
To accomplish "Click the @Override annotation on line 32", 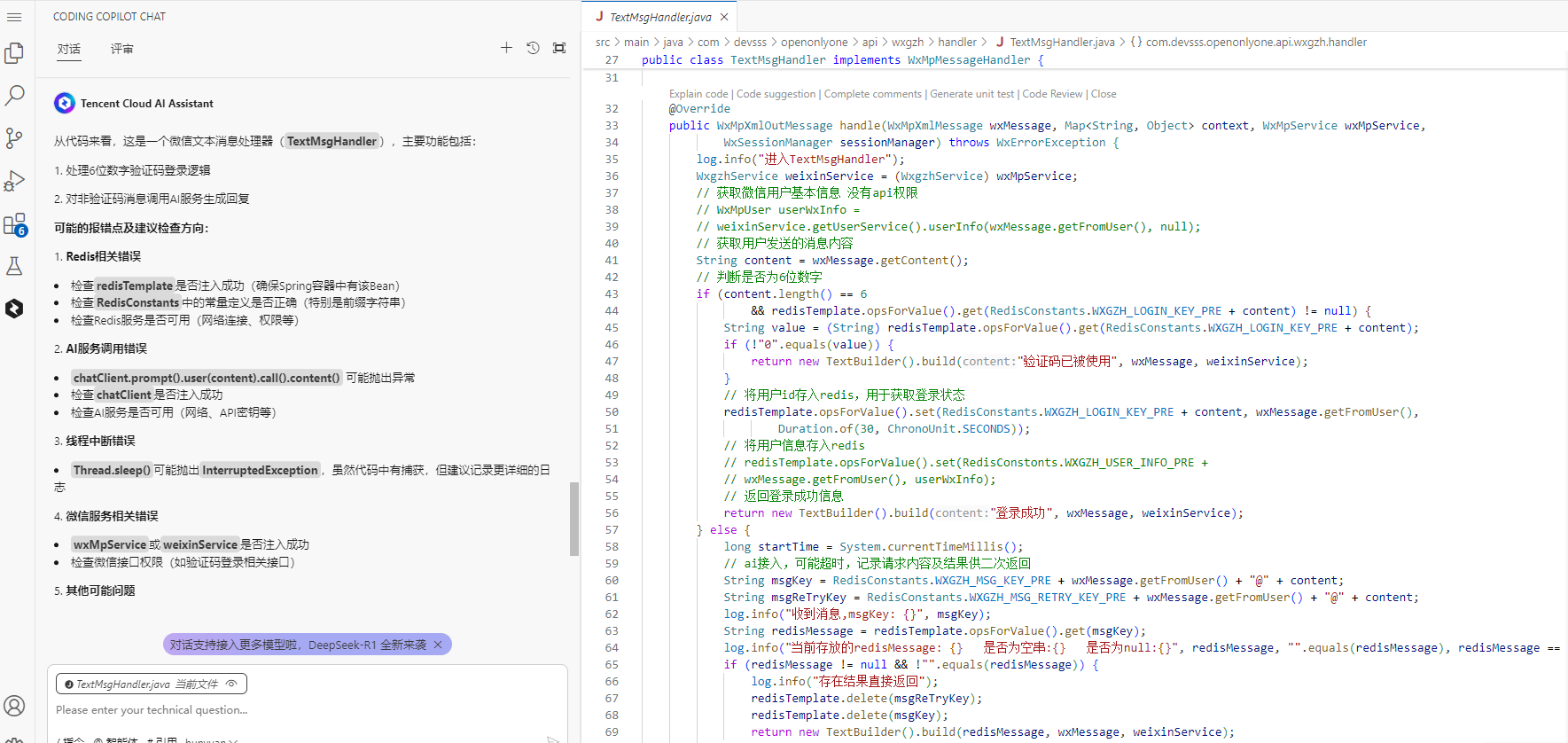I will [x=699, y=109].
